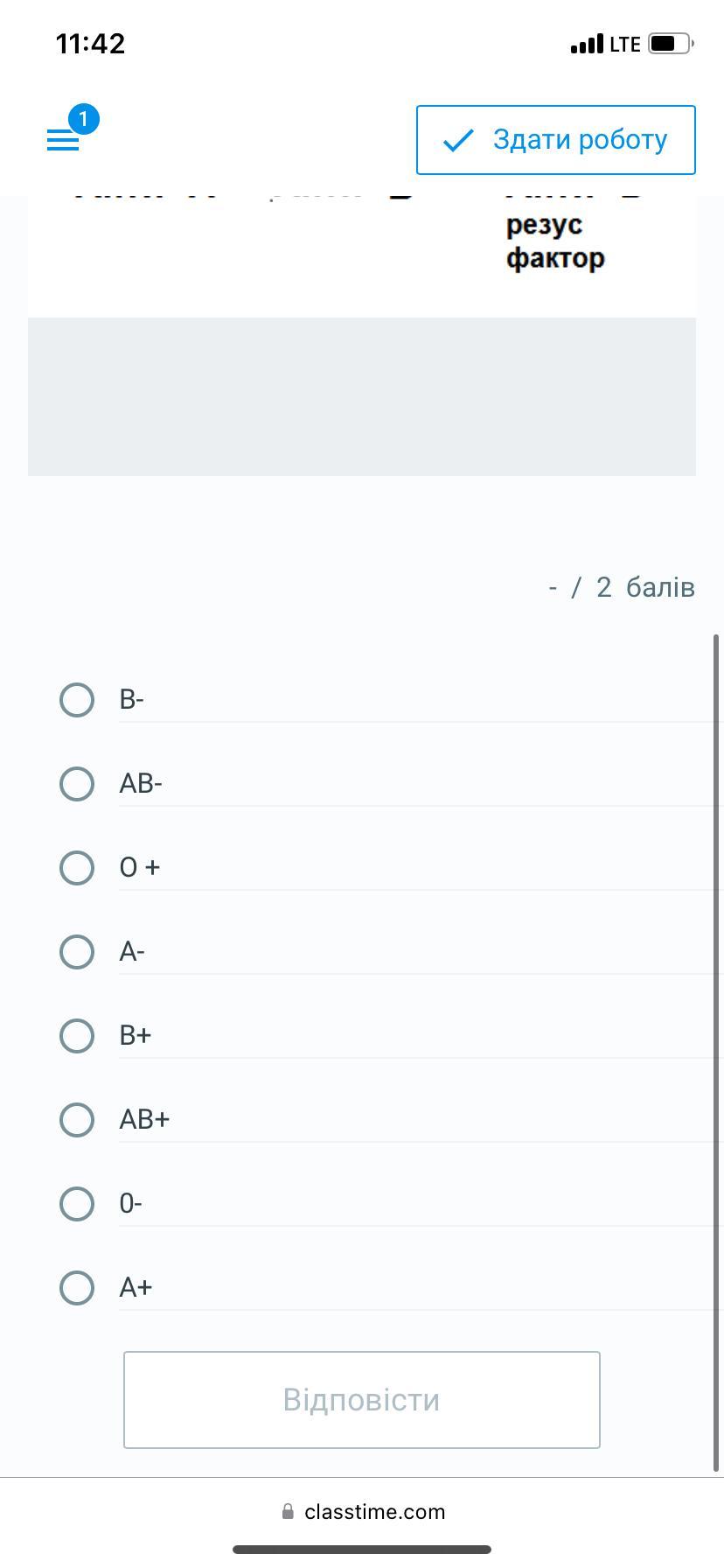
Task: Tap the home indicator bar at bottom
Action: [x=362, y=1550]
